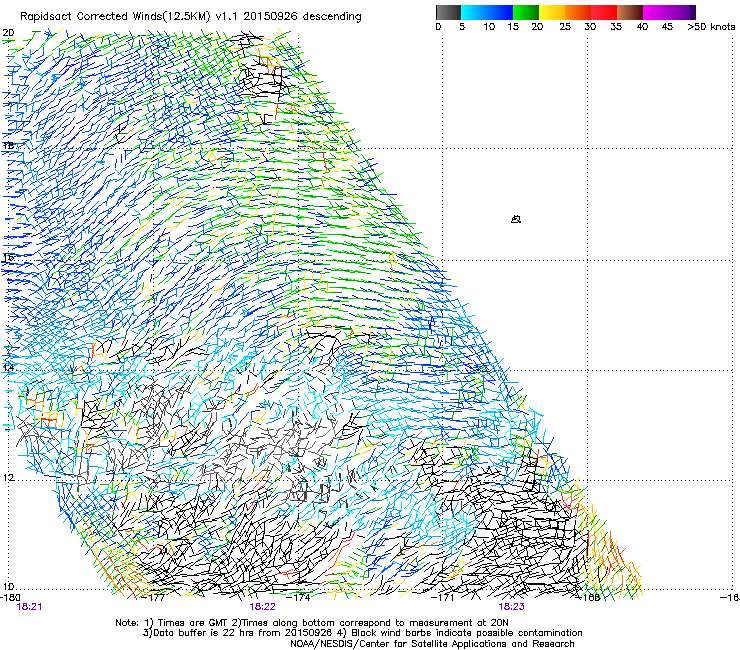Click the green 15-20 knots legend band
Screen dimensions: 740x650
coord(526,12)
